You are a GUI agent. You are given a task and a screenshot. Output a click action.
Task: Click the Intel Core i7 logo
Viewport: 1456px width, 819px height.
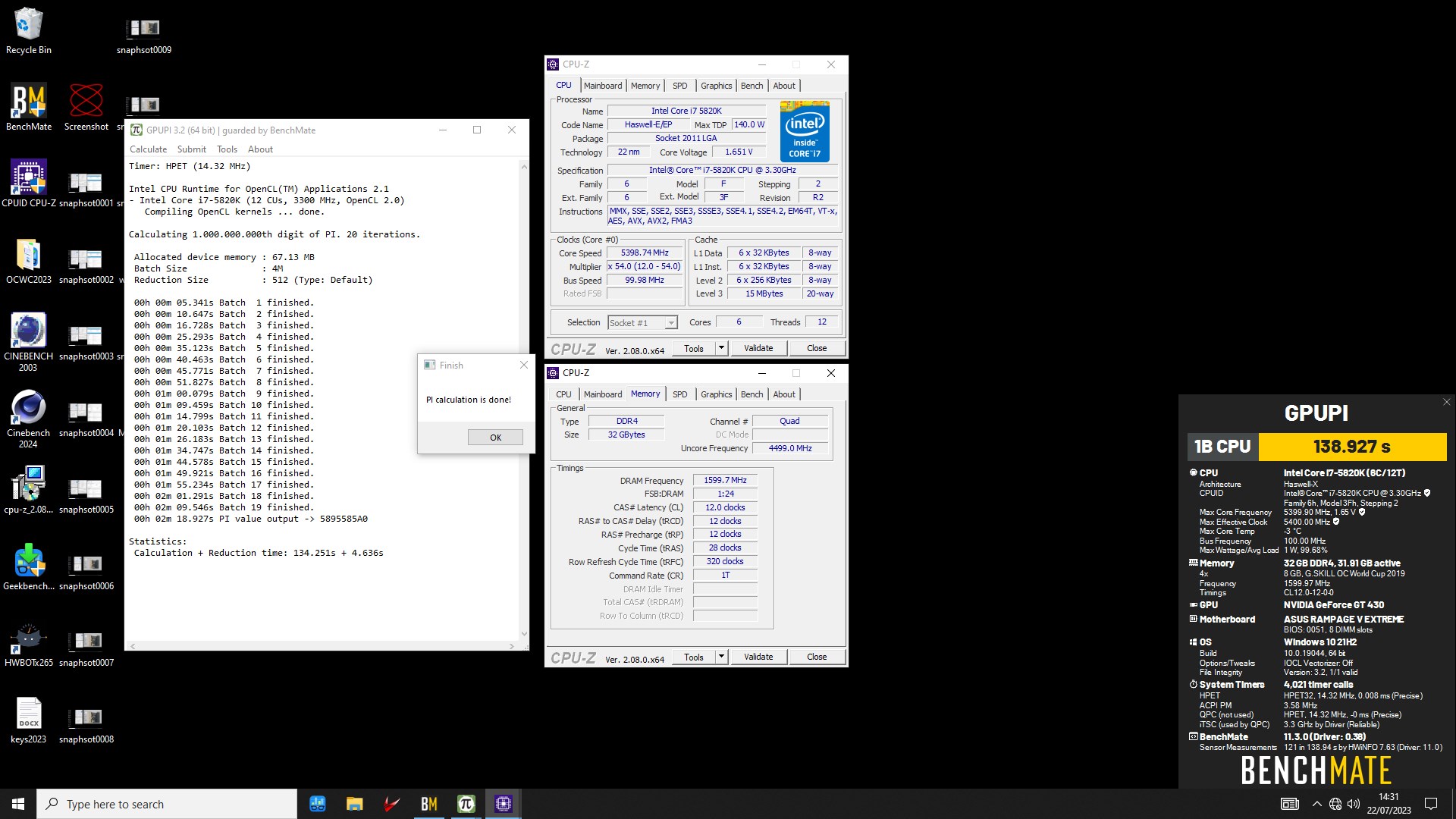pos(805,131)
